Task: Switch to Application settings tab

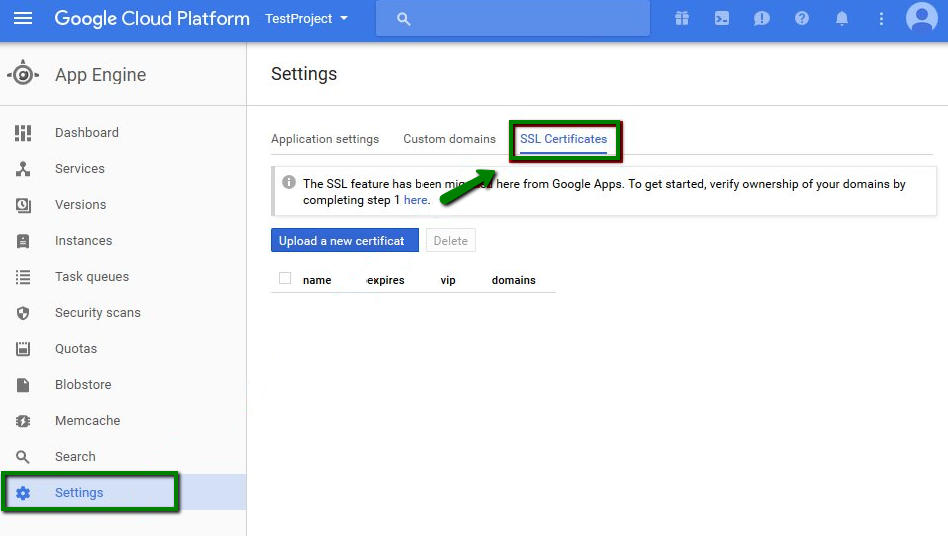Action: pyautogui.click(x=325, y=139)
